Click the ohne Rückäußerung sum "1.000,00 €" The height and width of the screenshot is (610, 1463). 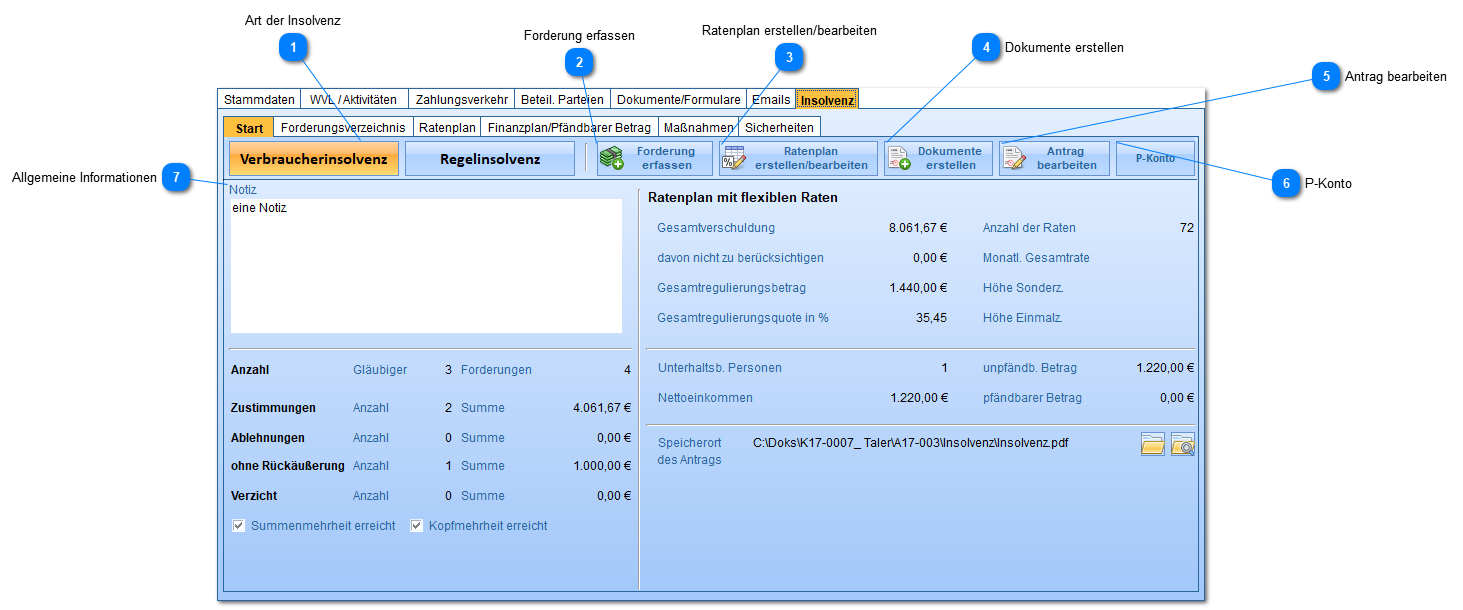(x=602, y=466)
